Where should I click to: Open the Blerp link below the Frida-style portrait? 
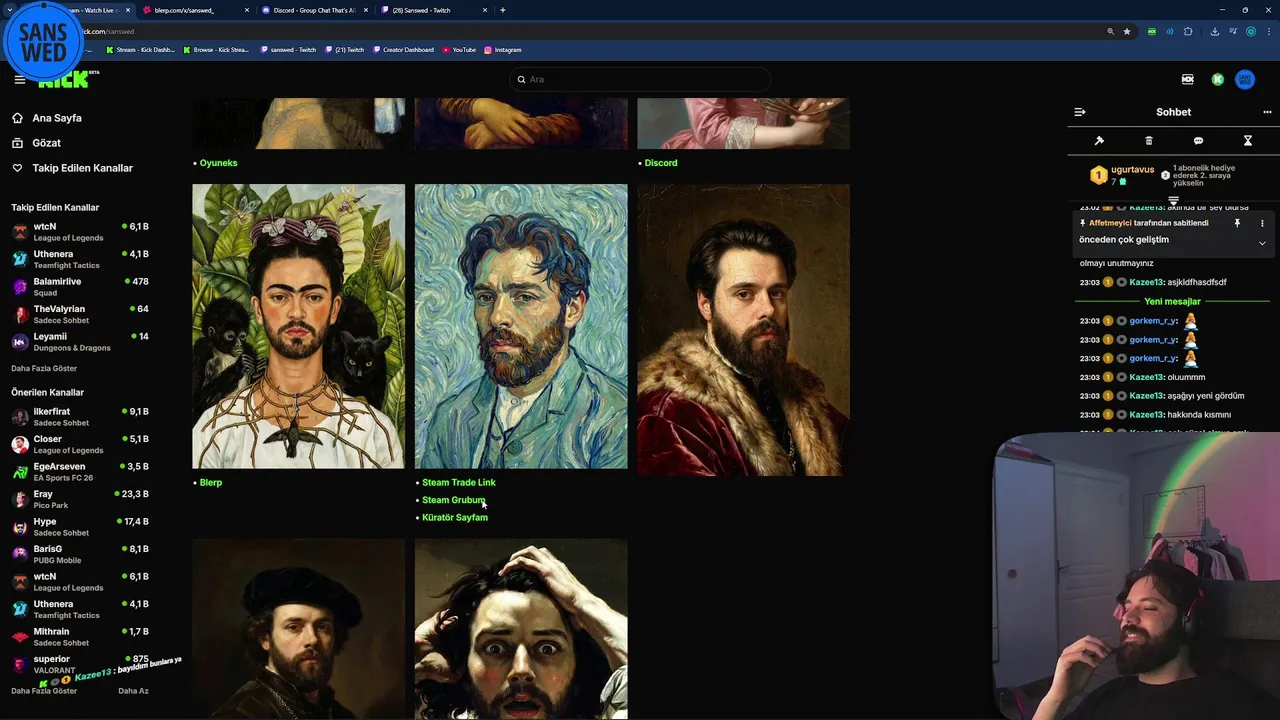click(x=211, y=482)
